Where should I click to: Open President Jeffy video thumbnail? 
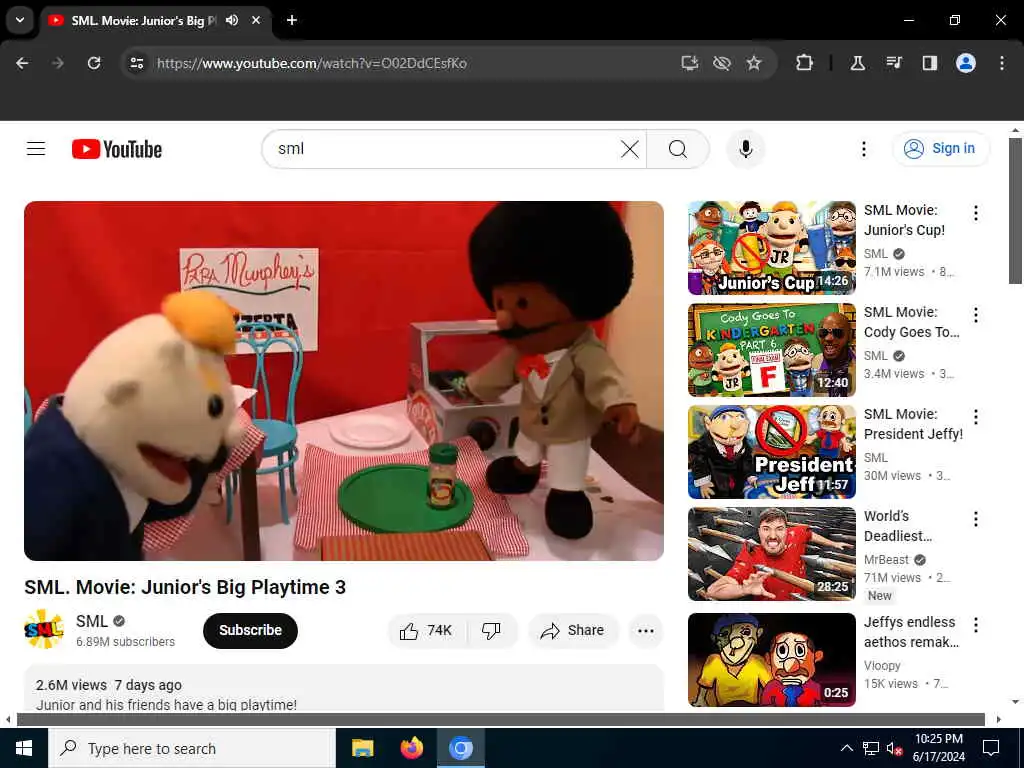772,452
